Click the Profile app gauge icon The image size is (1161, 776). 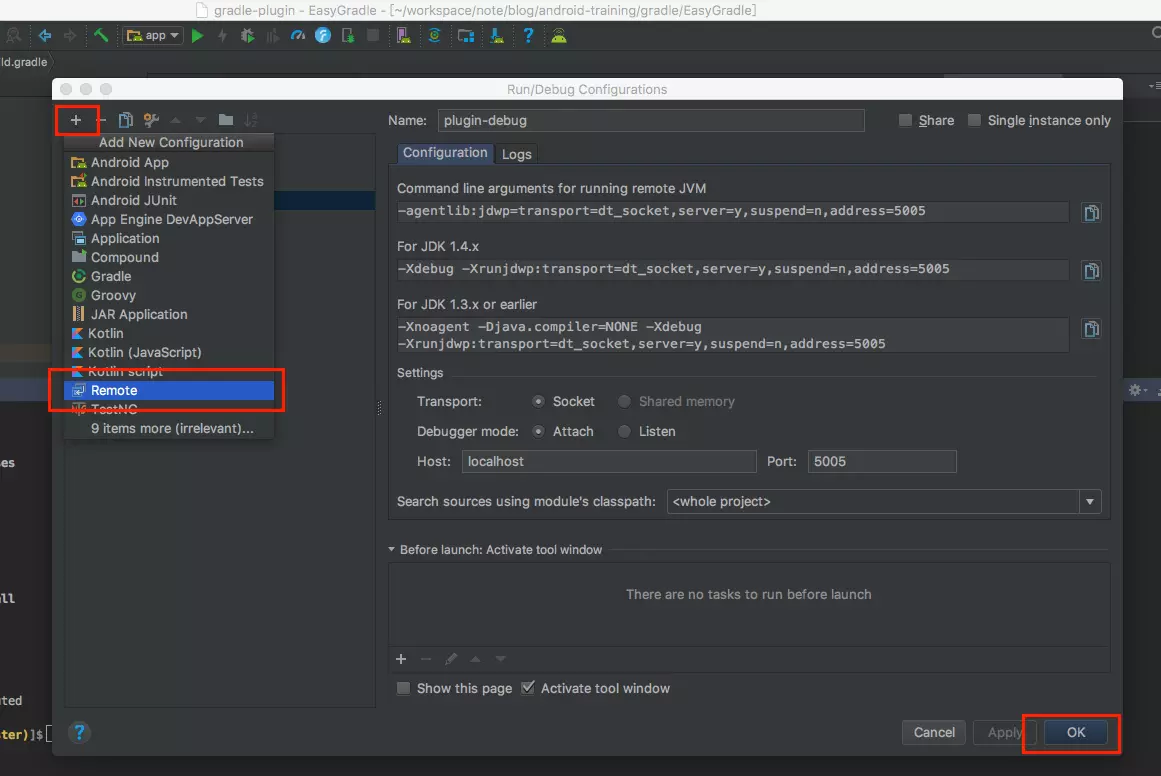pos(298,36)
